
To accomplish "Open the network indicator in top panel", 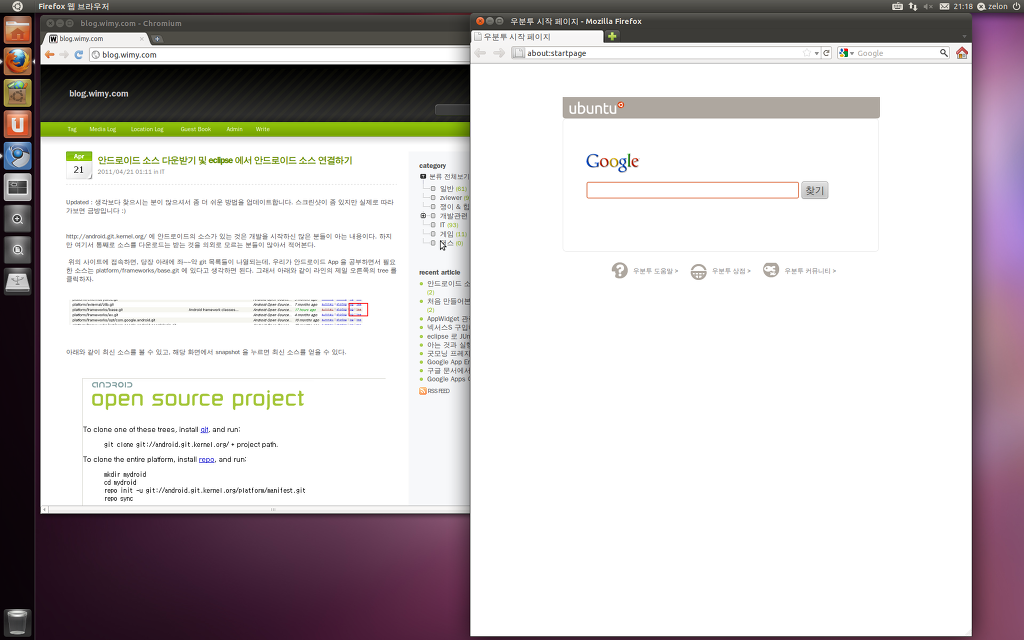I will 913,7.
